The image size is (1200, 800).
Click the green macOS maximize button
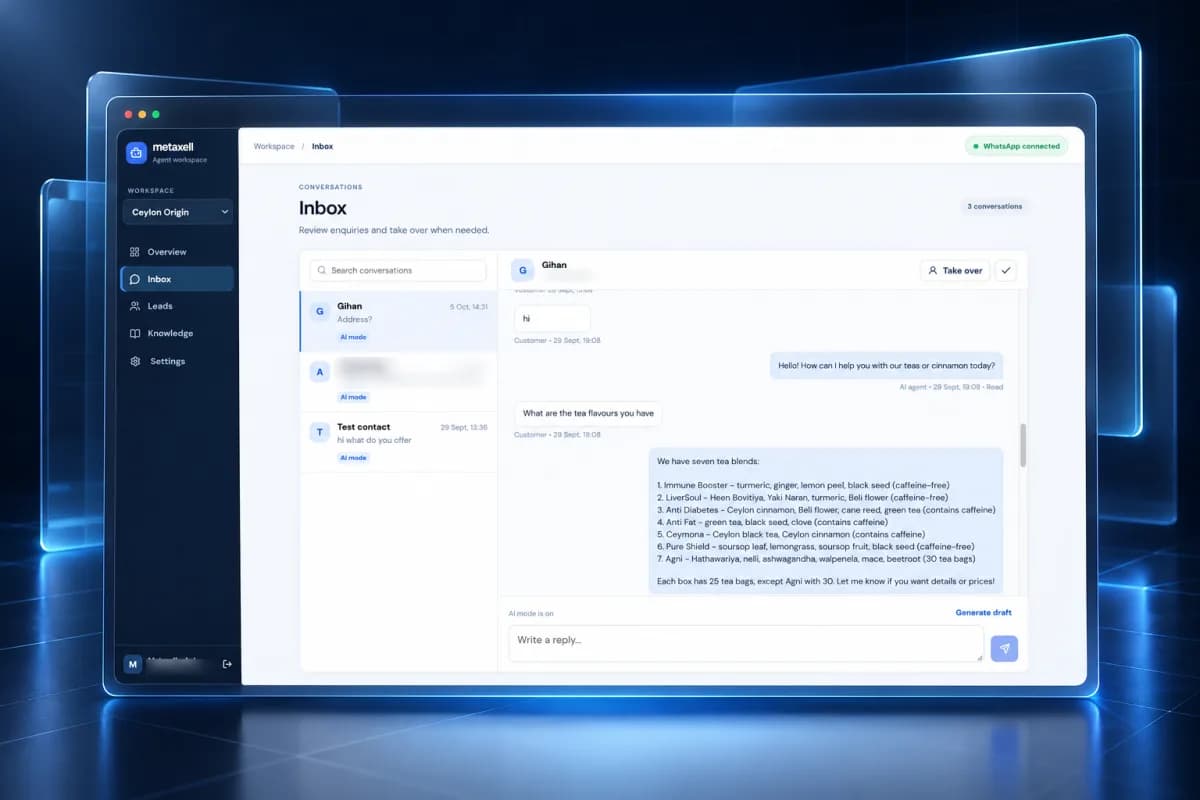(156, 115)
